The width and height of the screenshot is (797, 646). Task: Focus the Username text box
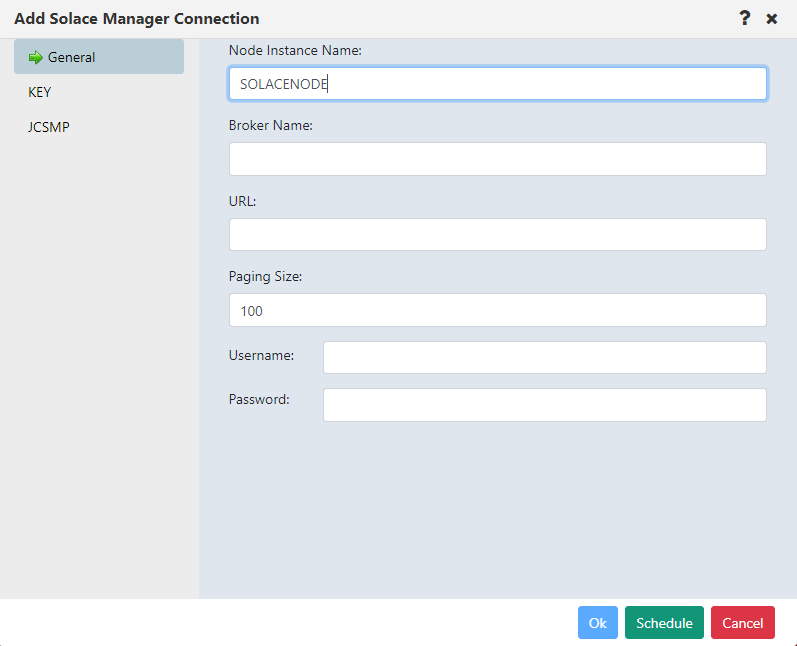point(545,357)
